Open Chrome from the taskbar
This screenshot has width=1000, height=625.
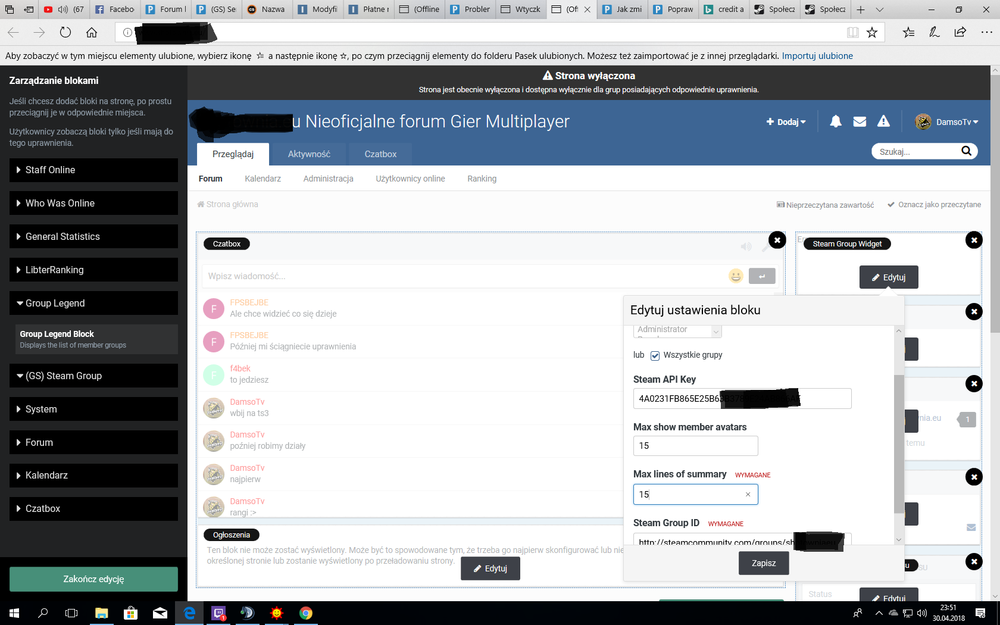[306, 613]
